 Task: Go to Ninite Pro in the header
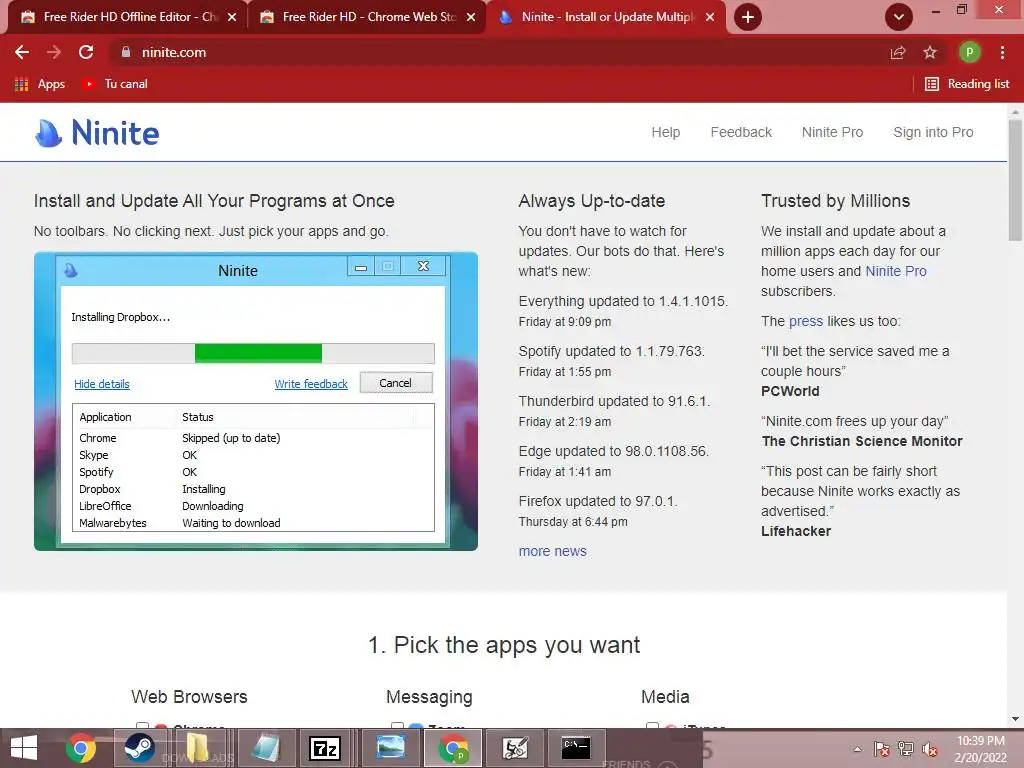[x=832, y=132]
